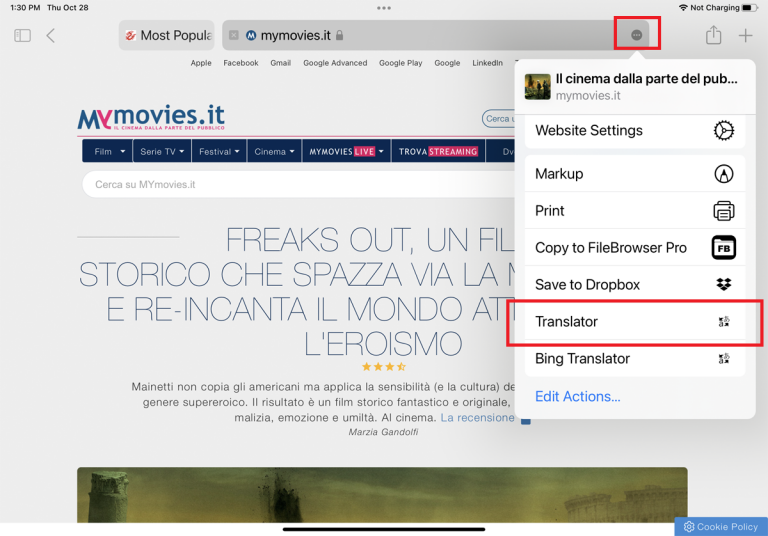Add a new tab with plus icon
This screenshot has width=768, height=536.
point(745,36)
